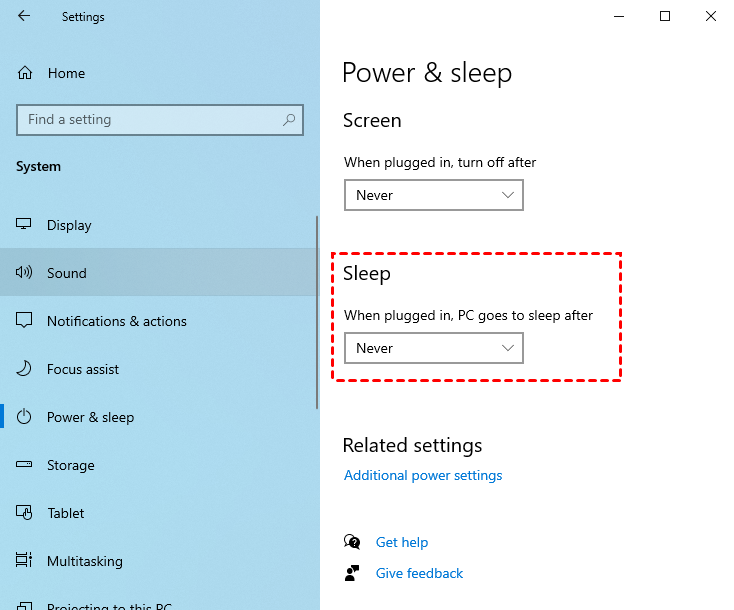Click the Focus assist moon icon
734x610 pixels.
coord(24,369)
